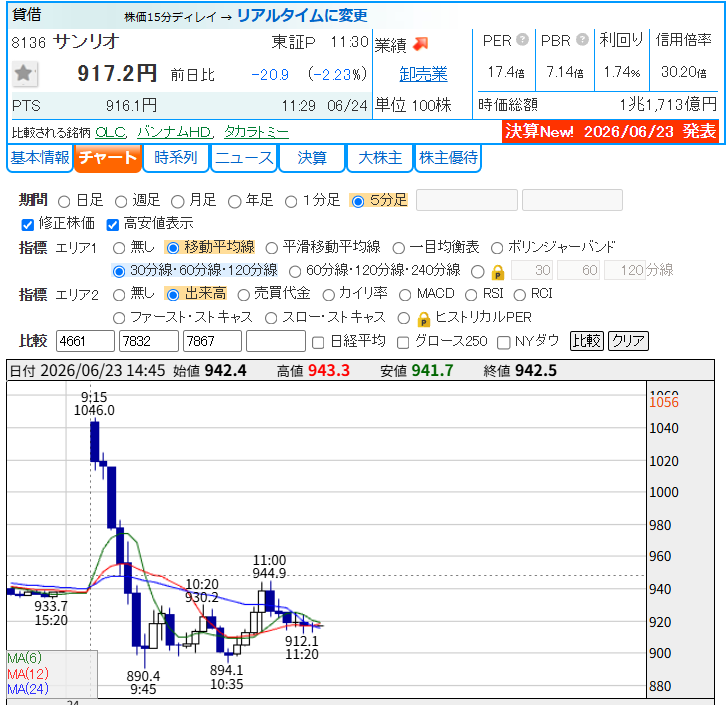Select ボリンジャーバンド indicator
Viewport: 726px width, 705px height.
coord(497,248)
